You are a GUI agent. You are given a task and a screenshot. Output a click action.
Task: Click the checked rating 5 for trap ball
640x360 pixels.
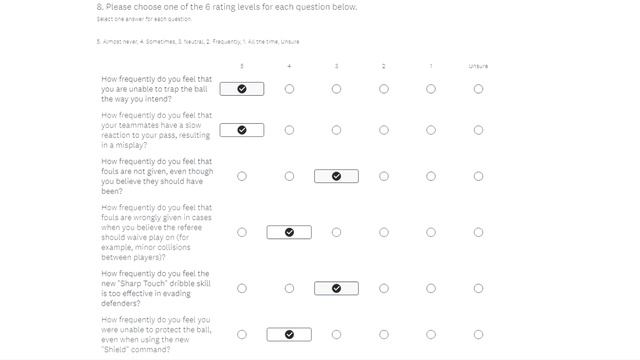(242, 89)
